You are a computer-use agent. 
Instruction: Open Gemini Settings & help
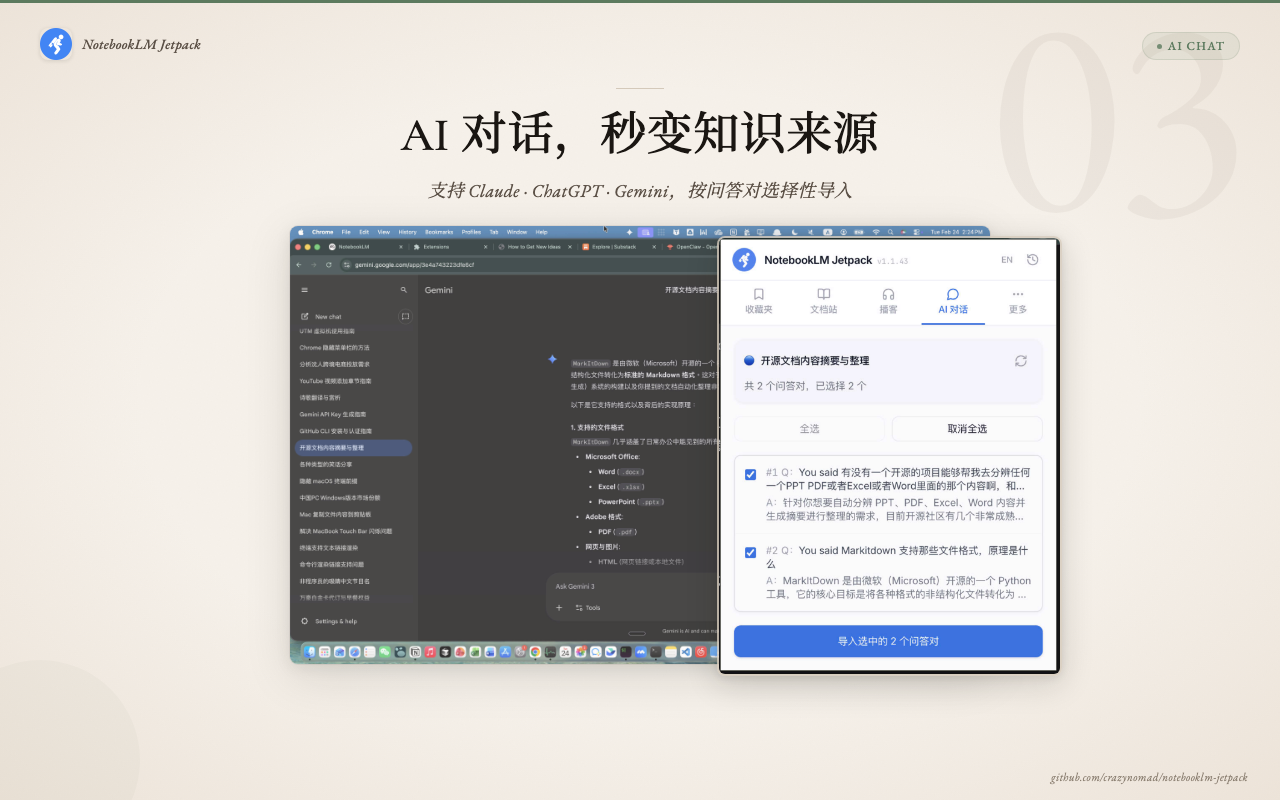[x=329, y=621]
